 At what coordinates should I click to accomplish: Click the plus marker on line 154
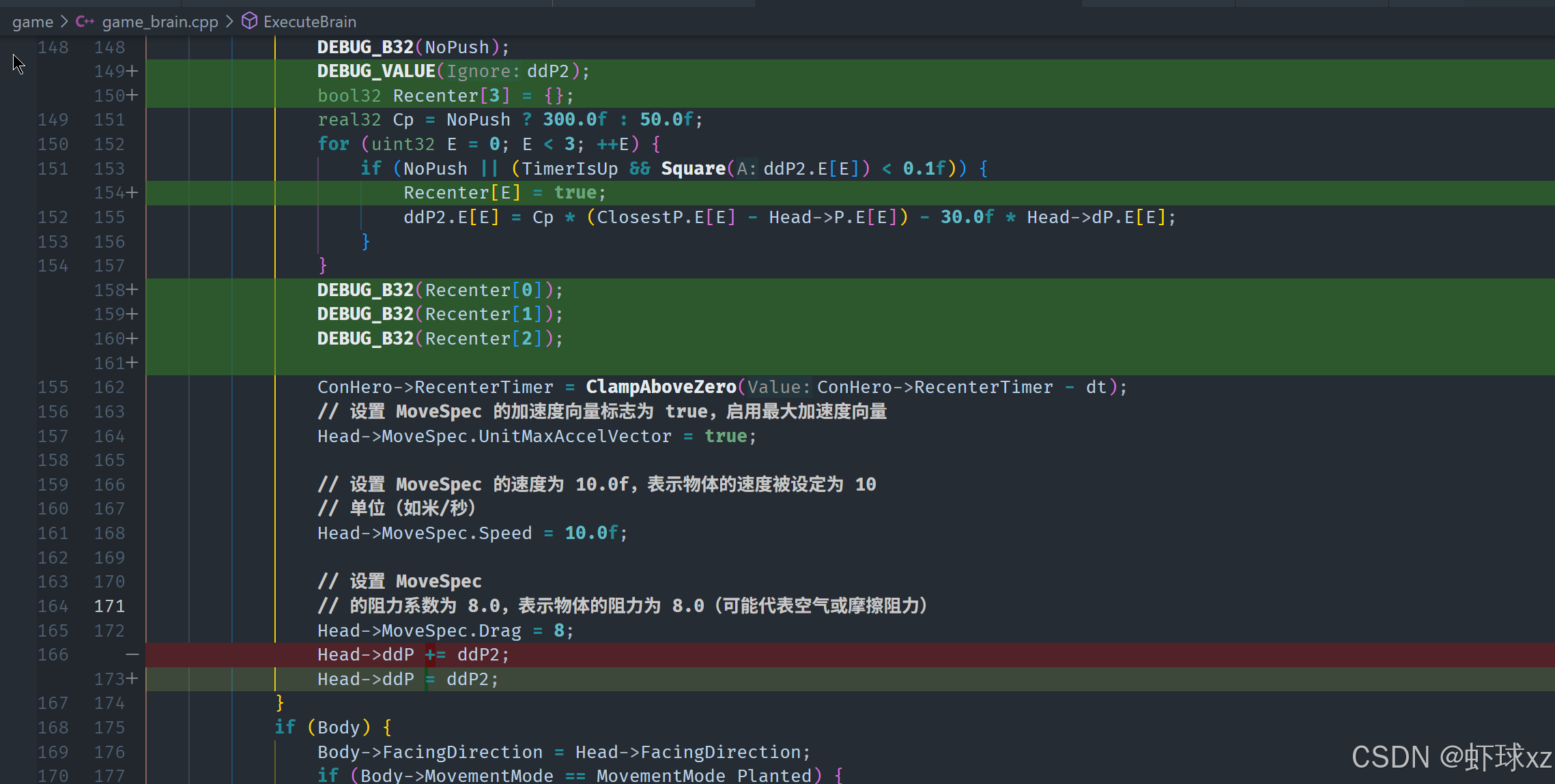tap(132, 193)
